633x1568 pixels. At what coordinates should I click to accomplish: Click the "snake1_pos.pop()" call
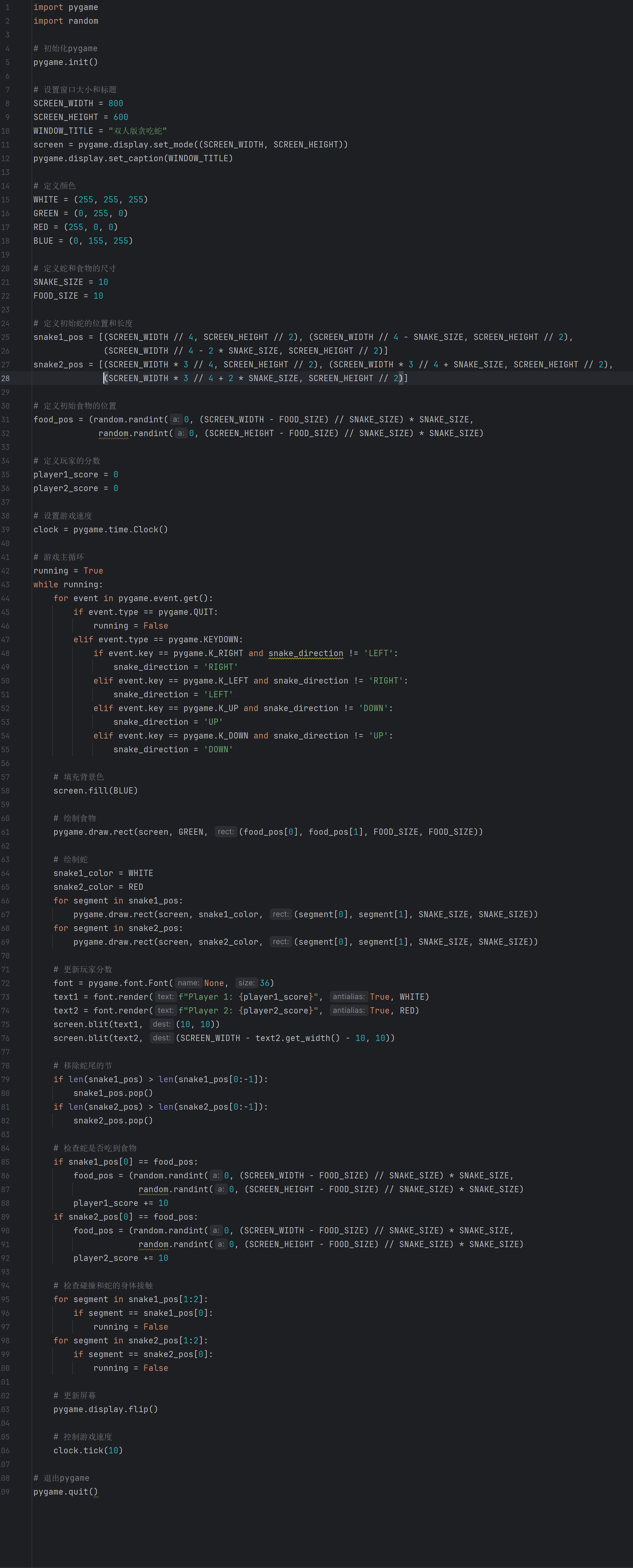113,1093
